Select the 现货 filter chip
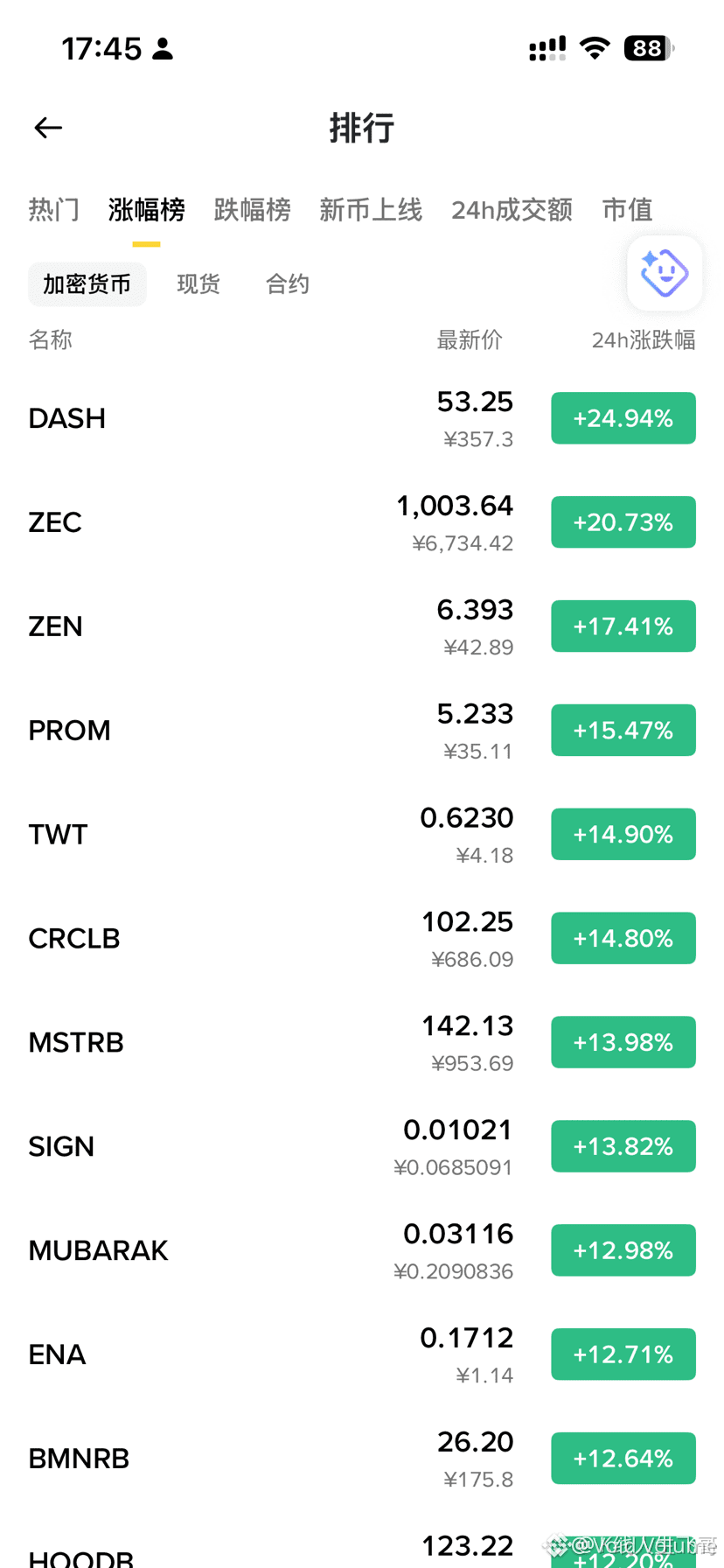Viewport: 724px width, 1568px height. coord(198,284)
